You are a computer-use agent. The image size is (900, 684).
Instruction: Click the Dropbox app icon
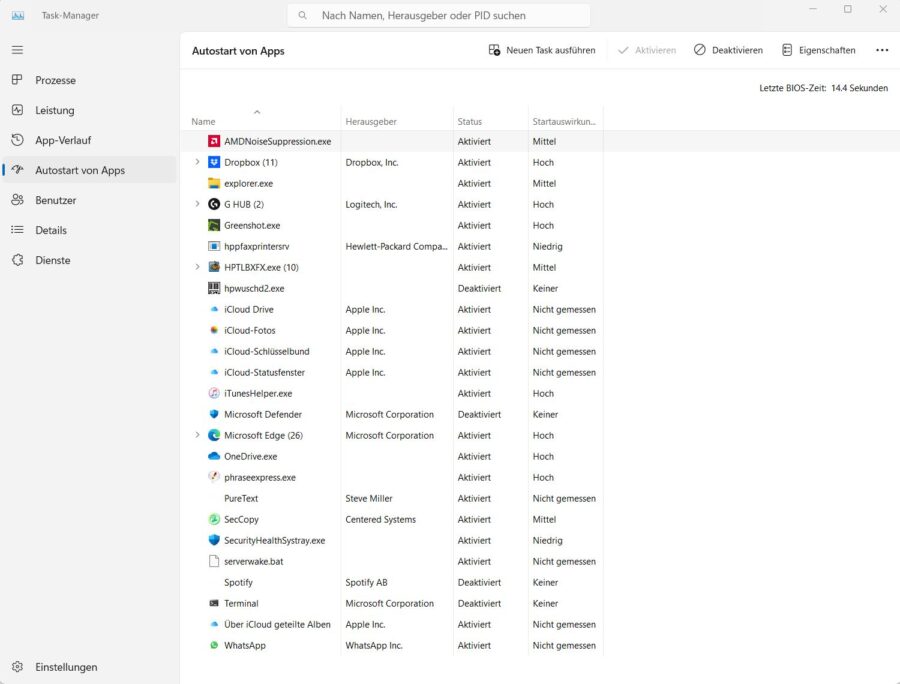coord(214,162)
